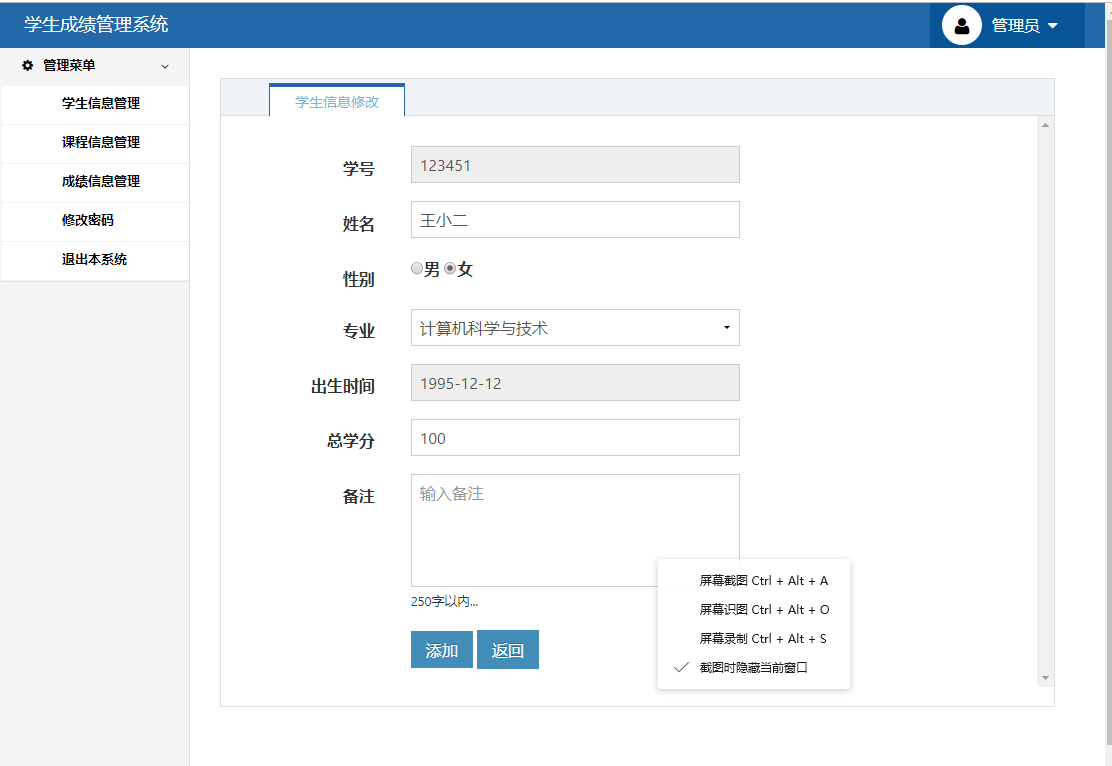Image resolution: width=1112 pixels, height=766 pixels.
Task: Click the 出生时间 field 1995-12-12
Action: (x=575, y=383)
